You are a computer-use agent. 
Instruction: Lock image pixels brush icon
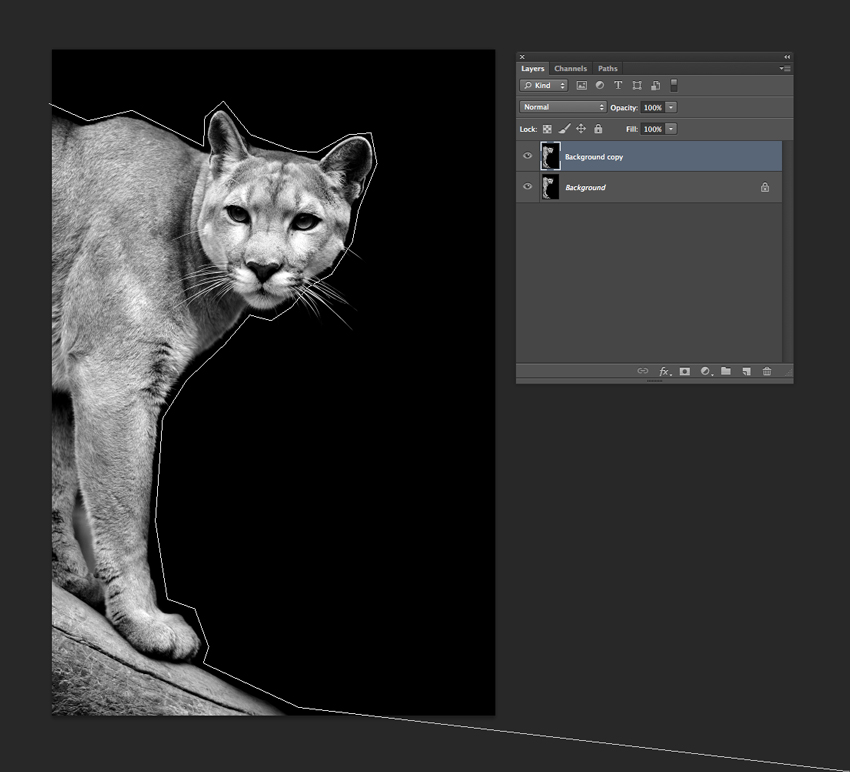point(564,129)
